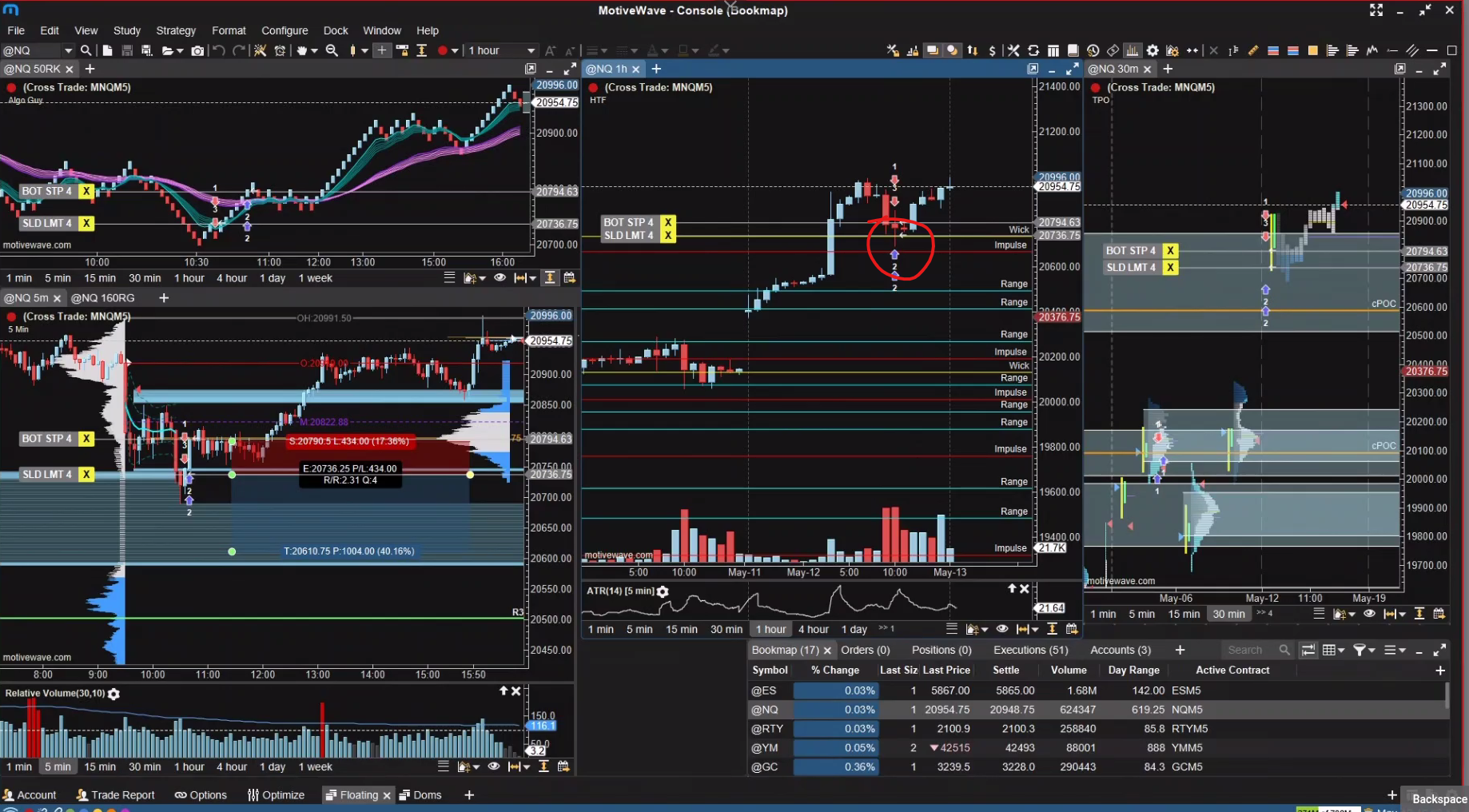Screen dimensions: 1469x812
Task: Click the Search field in the Bookmap panel
Action: coord(1251,650)
